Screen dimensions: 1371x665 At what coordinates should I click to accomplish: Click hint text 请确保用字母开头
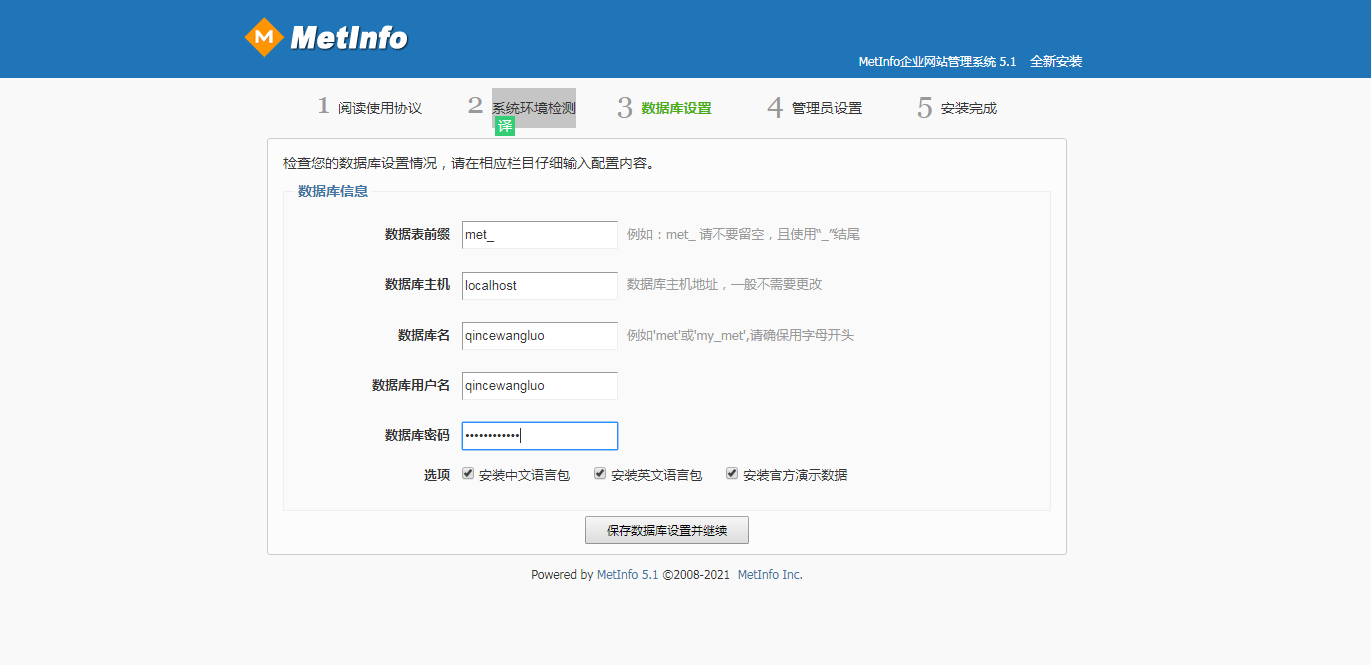[802, 336]
